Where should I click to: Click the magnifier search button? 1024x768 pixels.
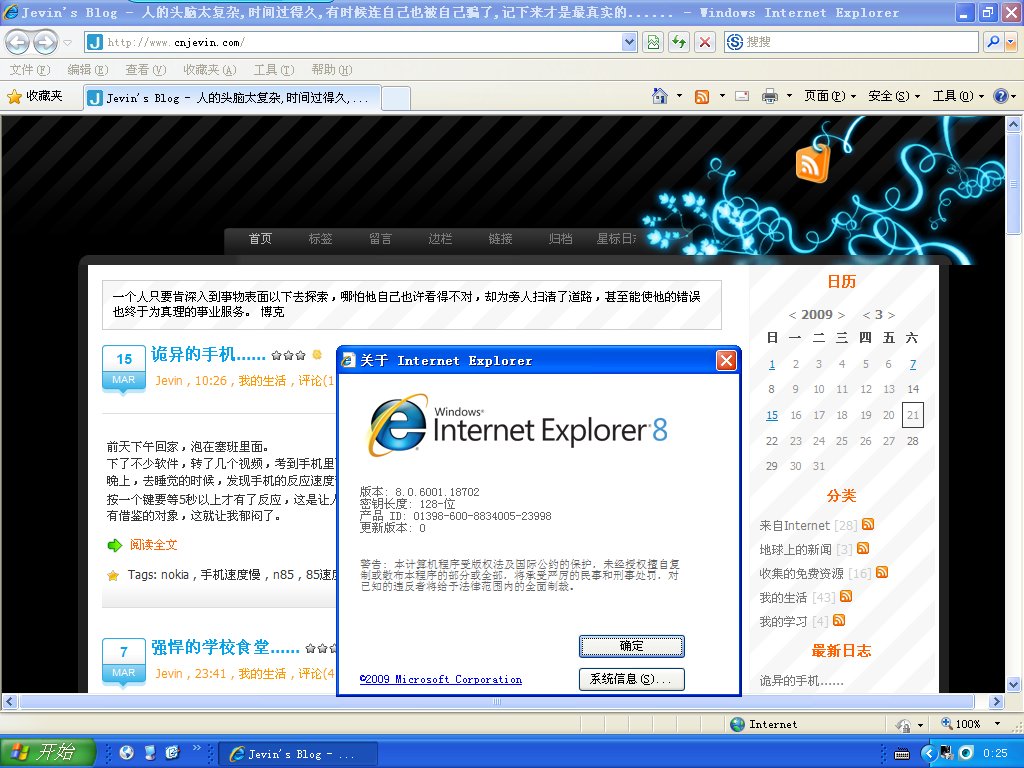(x=993, y=42)
